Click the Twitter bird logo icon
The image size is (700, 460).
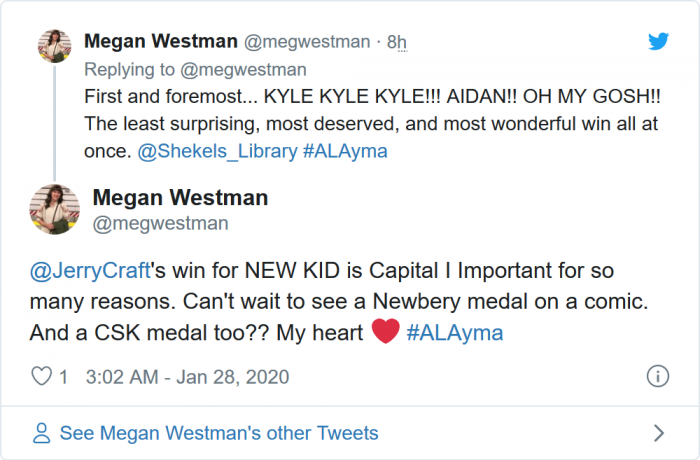[657, 41]
